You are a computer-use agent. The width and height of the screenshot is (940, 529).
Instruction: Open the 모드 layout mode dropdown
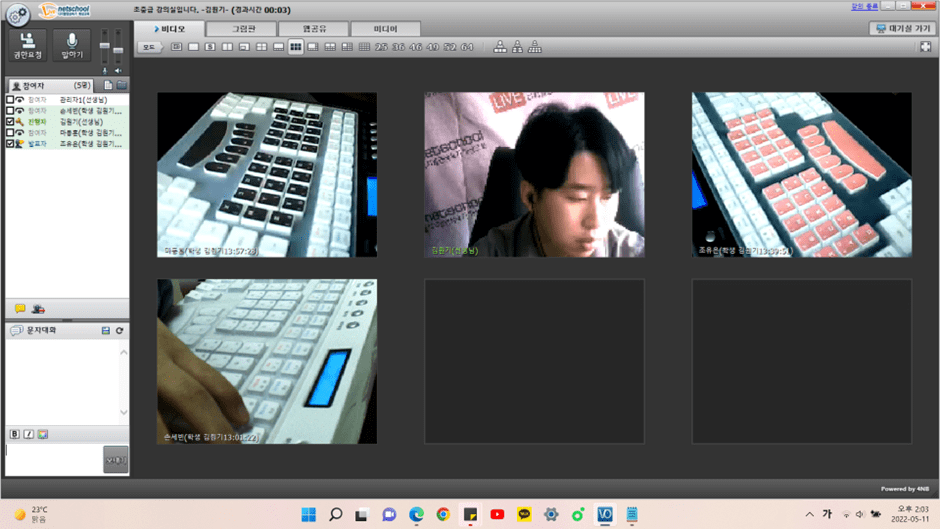150,47
